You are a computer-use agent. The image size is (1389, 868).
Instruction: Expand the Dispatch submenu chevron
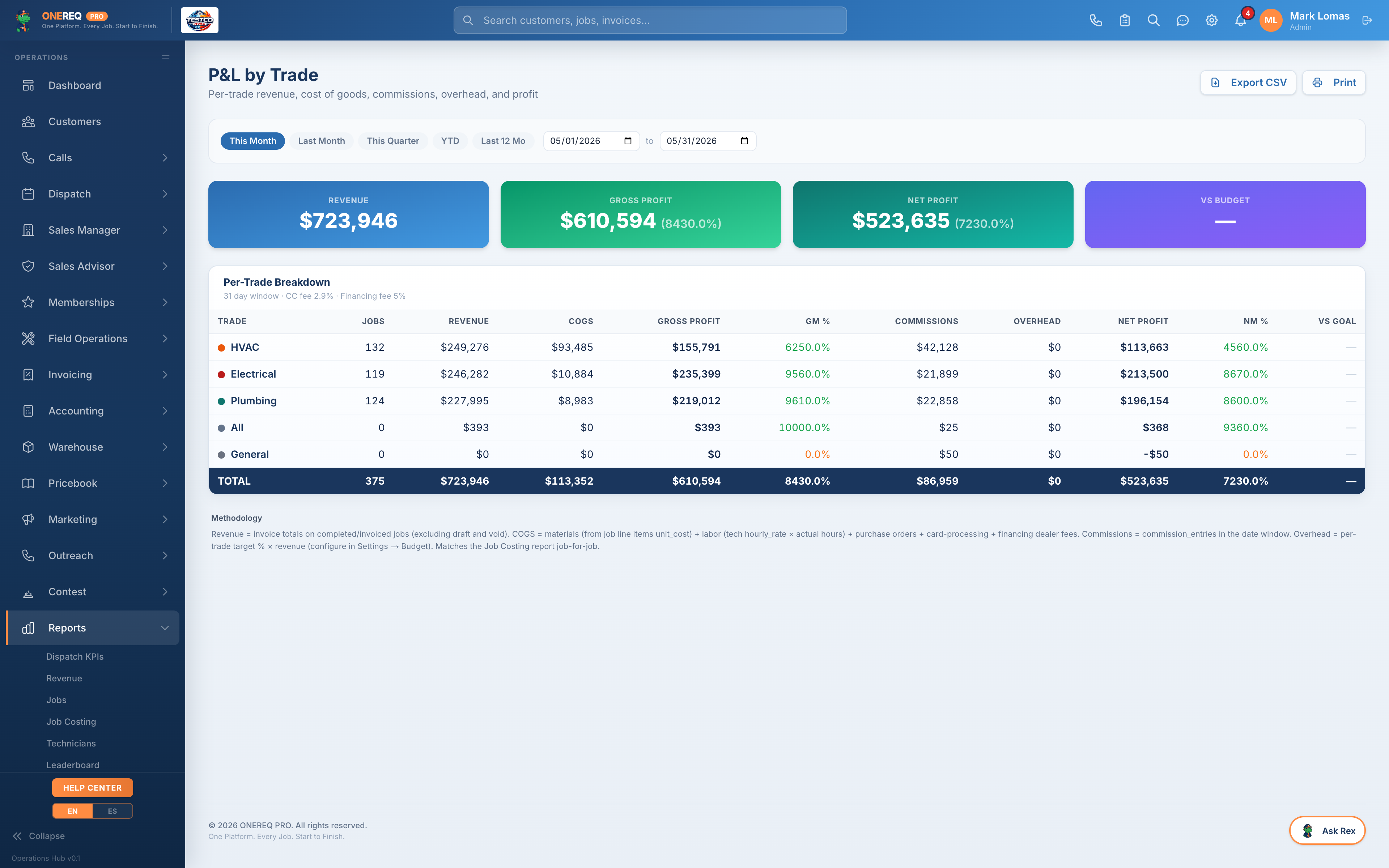click(x=165, y=194)
